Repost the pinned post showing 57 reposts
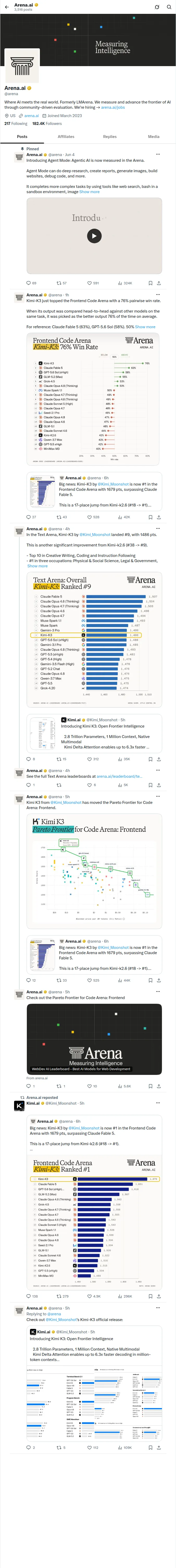Image resolution: width=176 pixels, height=1568 pixels. click(x=61, y=283)
